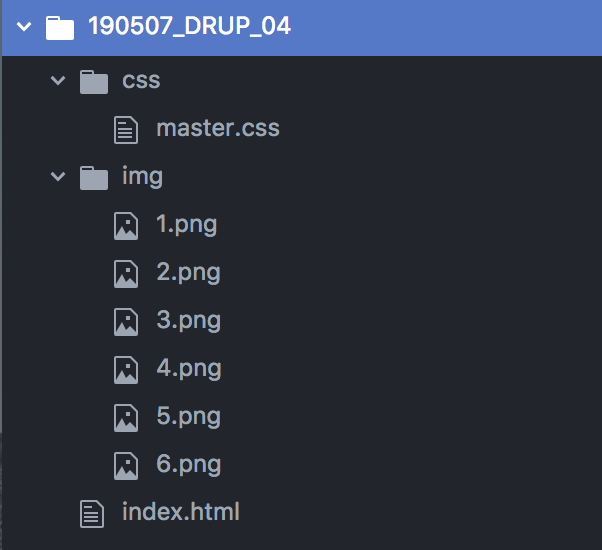Click the master.css file icon
Image resolution: width=602 pixels, height=550 pixels.
click(126, 130)
